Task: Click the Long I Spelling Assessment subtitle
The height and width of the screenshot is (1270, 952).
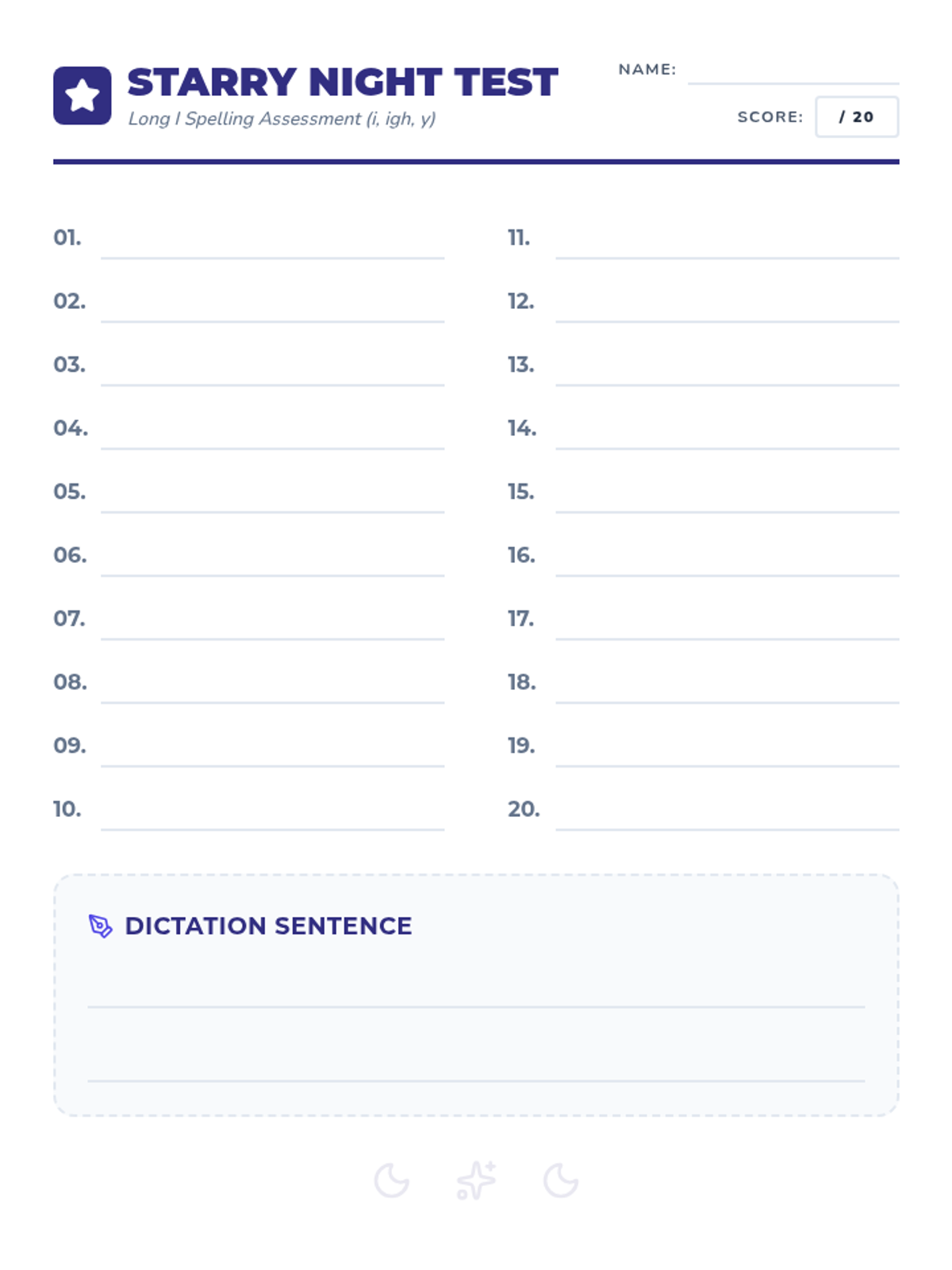Action: pyautogui.click(x=282, y=119)
